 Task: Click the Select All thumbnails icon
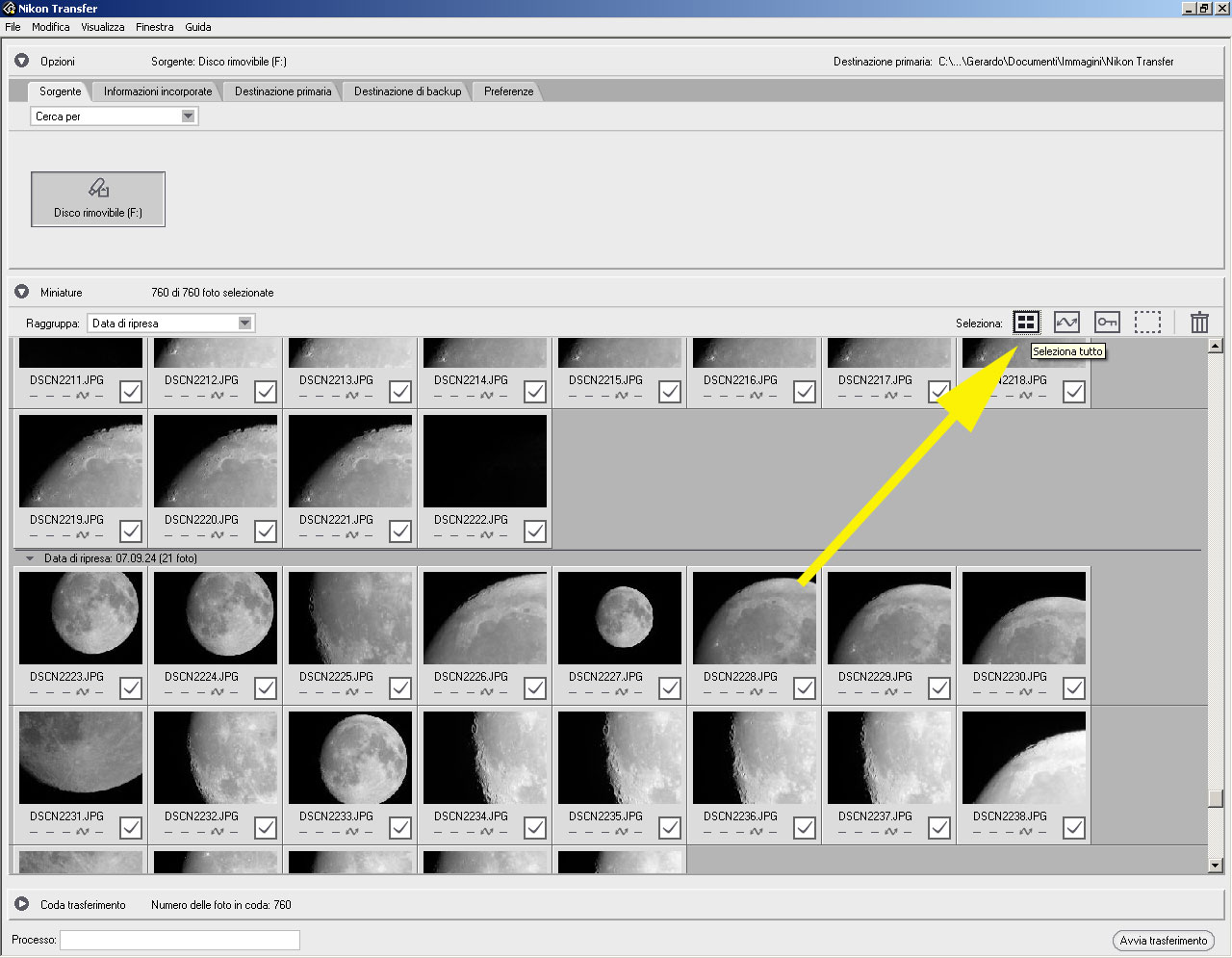pyautogui.click(x=1026, y=323)
